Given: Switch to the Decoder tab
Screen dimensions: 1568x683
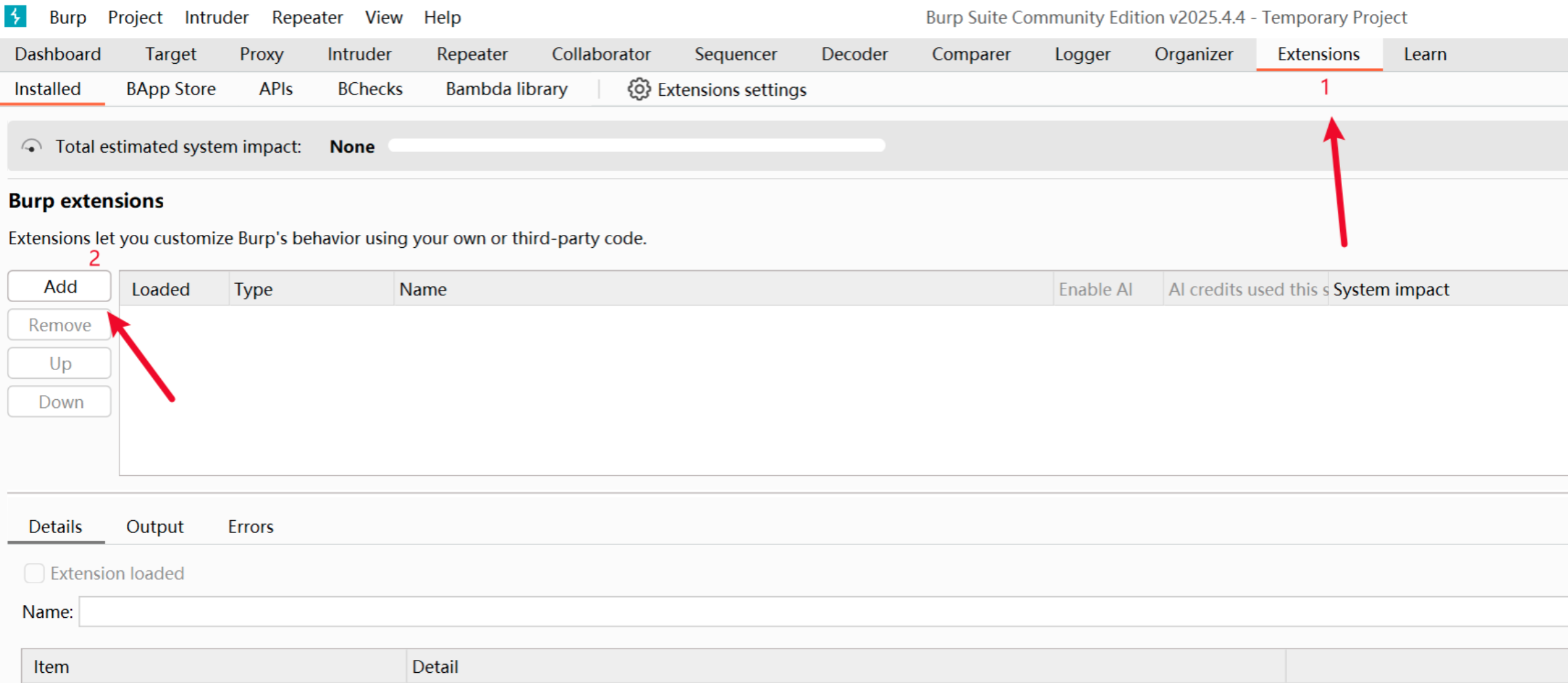Looking at the screenshot, I should click(x=854, y=54).
